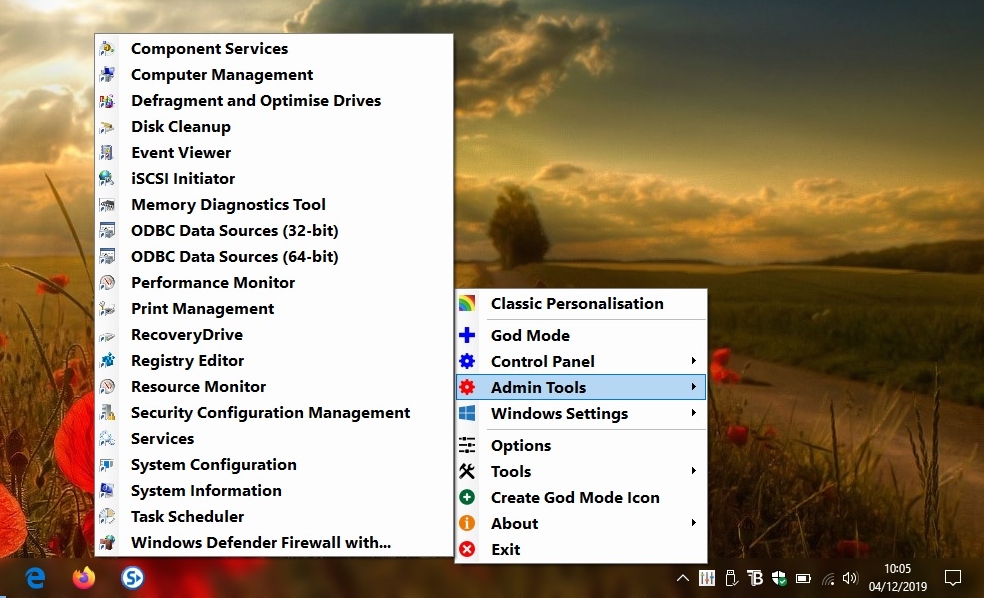Click the Registry Editor cube icon

point(107,361)
